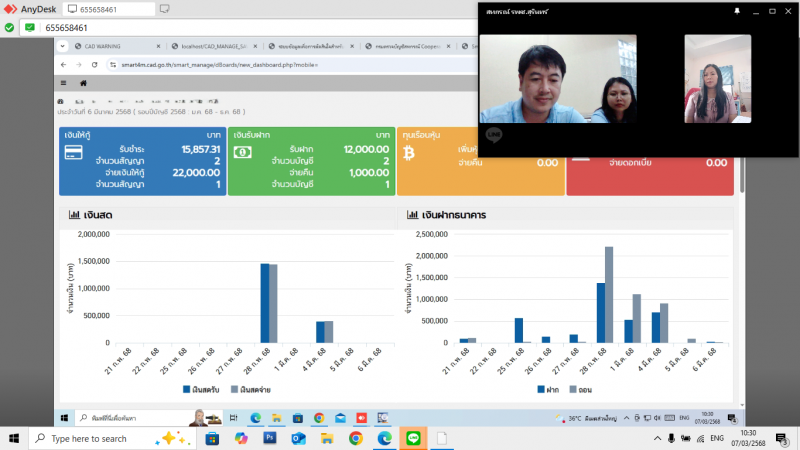Click the green monitor icon in AnyDesk

point(30,28)
